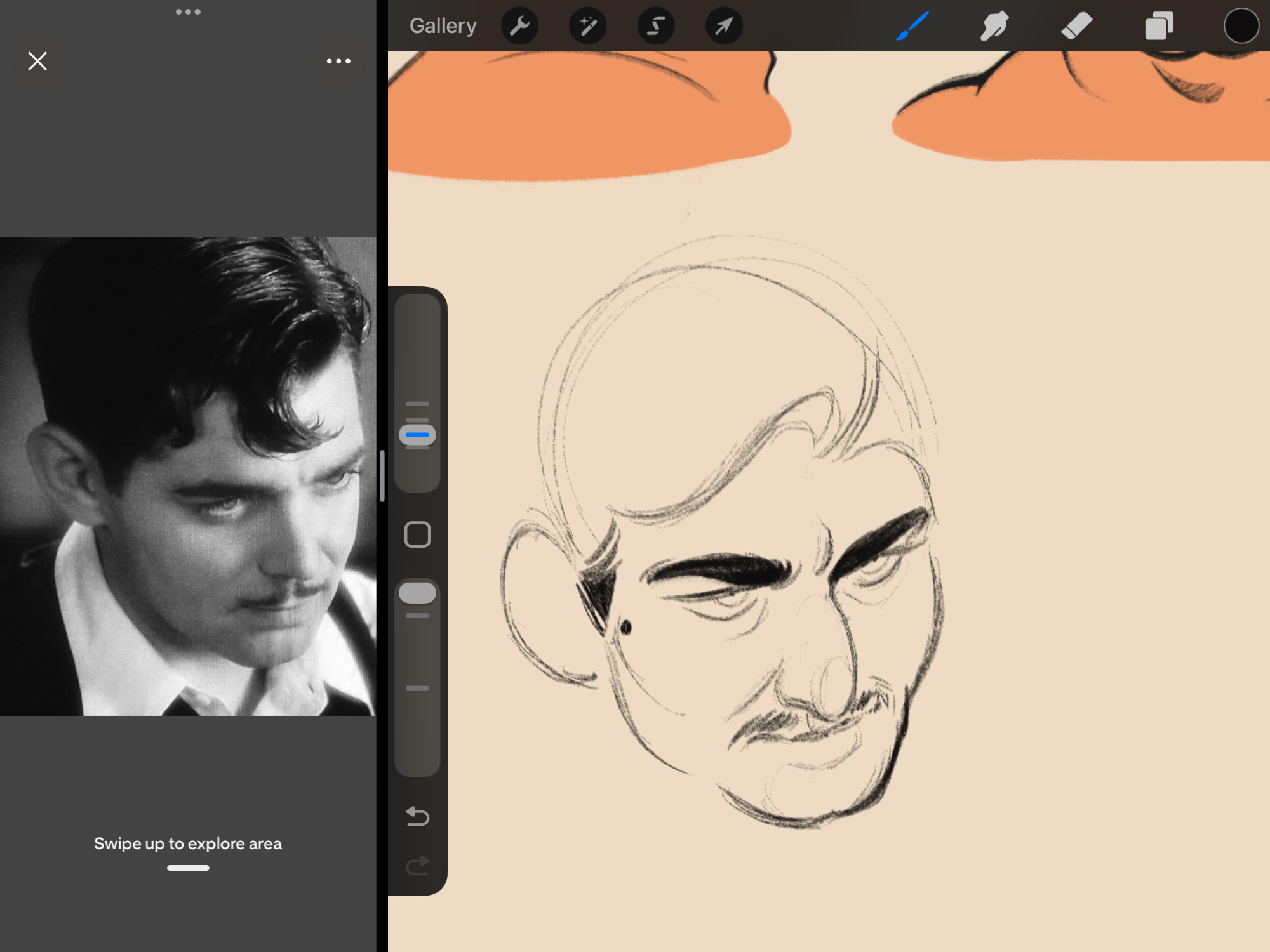Activate the Transform arrow tool
Viewport: 1270px width, 952px height.
724,26
